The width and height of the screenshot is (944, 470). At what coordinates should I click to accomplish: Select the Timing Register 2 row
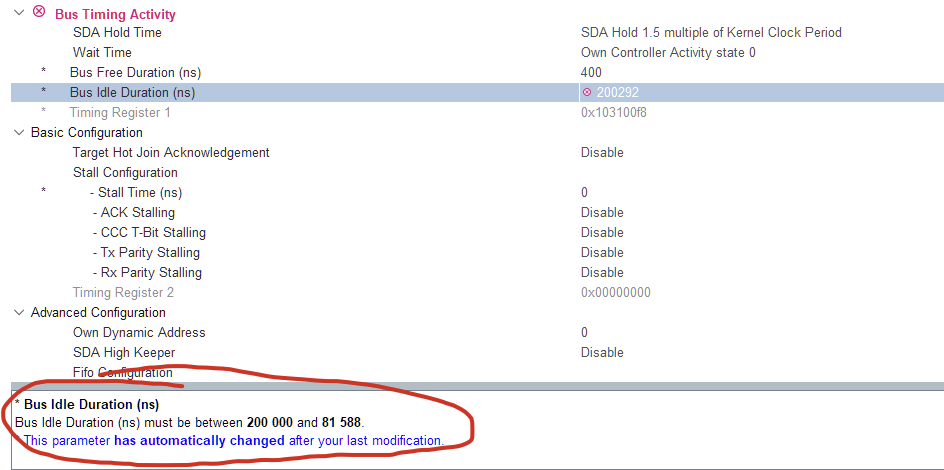[x=123, y=292]
